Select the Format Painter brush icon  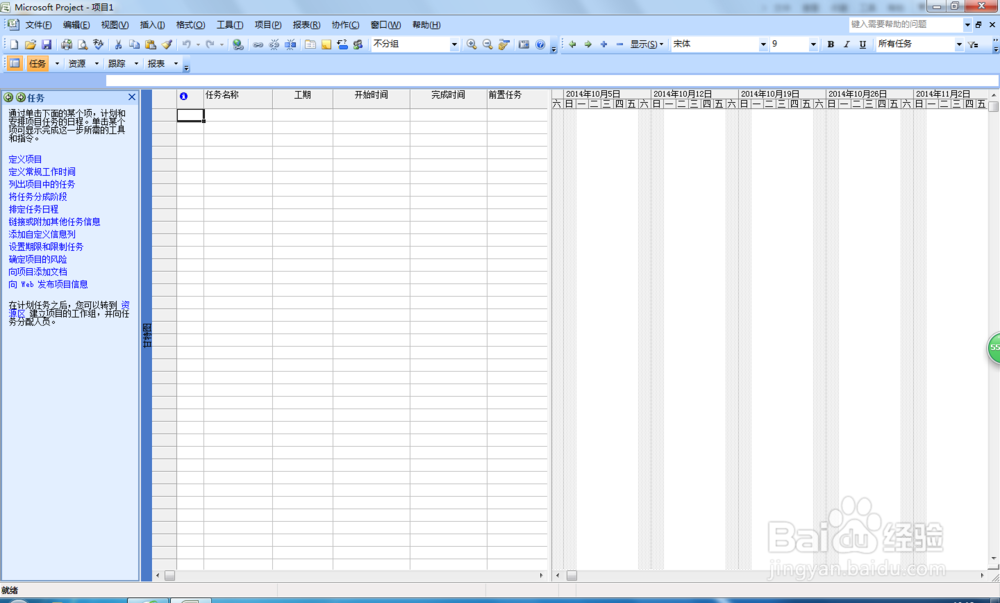(166, 45)
